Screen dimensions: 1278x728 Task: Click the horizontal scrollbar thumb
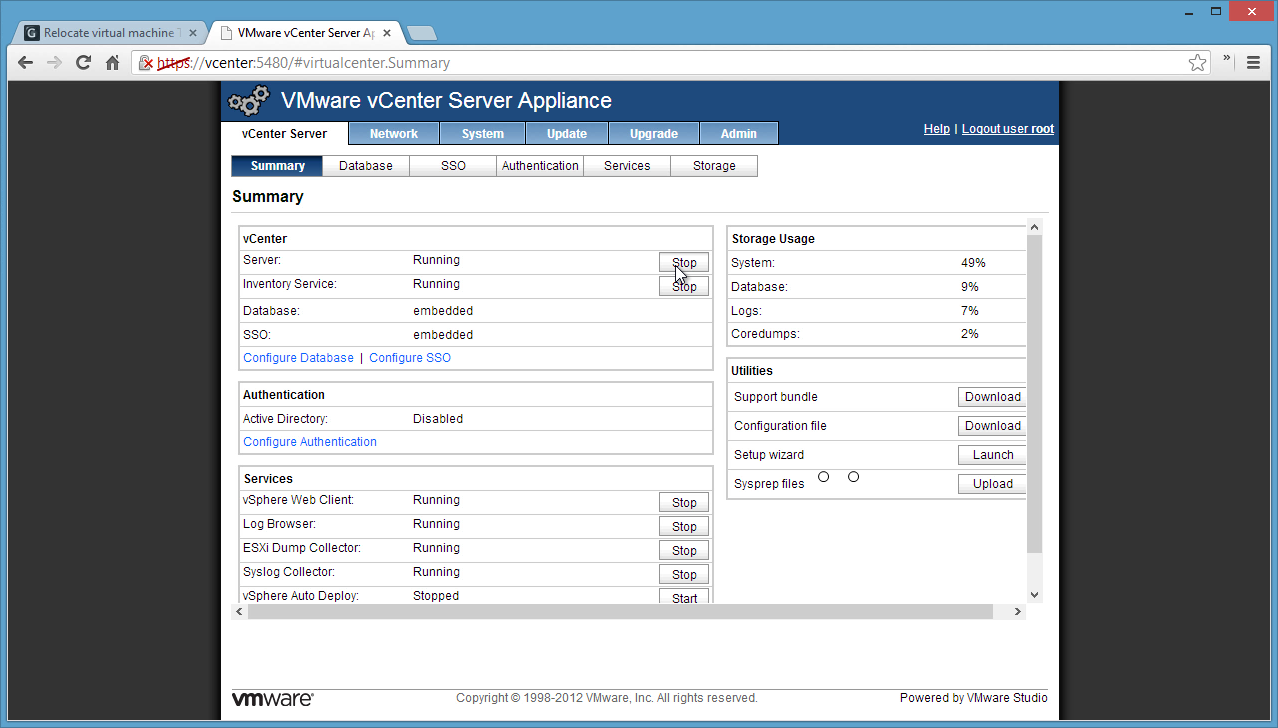click(620, 611)
